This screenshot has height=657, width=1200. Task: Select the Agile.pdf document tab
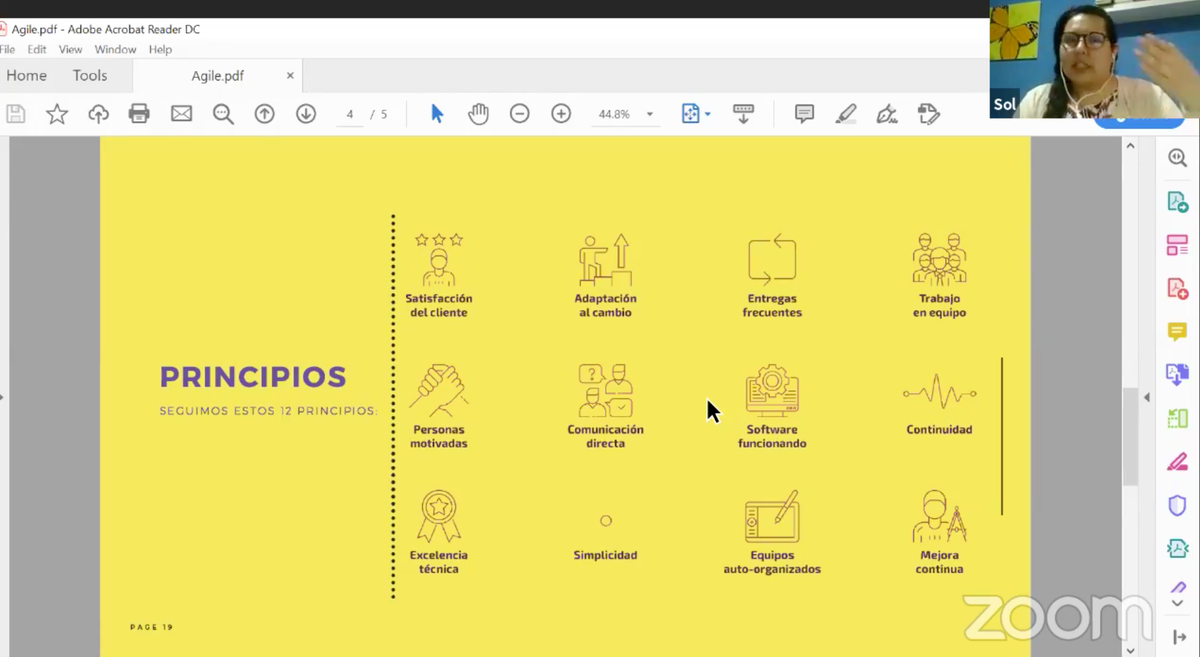[217, 75]
